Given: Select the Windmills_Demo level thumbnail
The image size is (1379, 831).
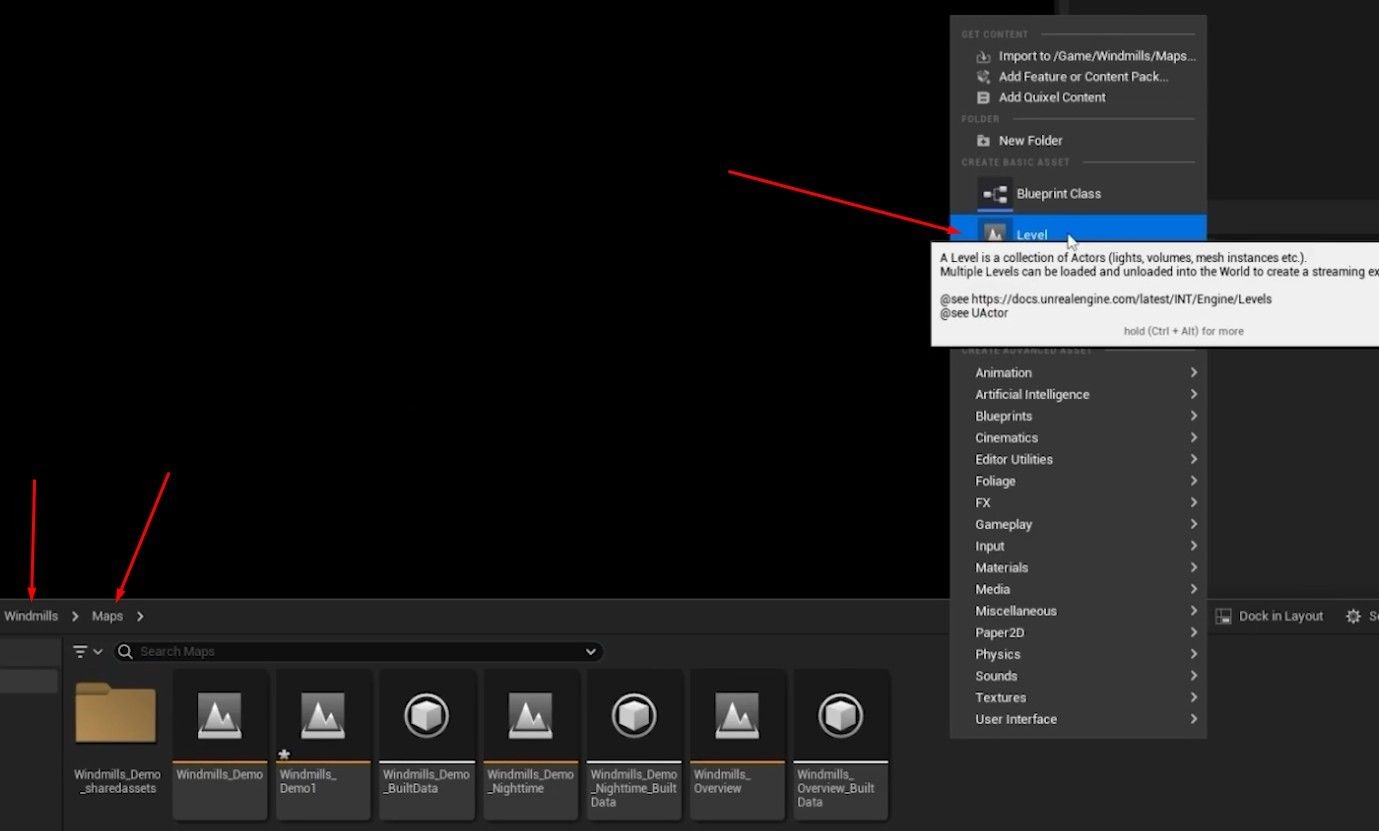Looking at the screenshot, I should click(219, 716).
